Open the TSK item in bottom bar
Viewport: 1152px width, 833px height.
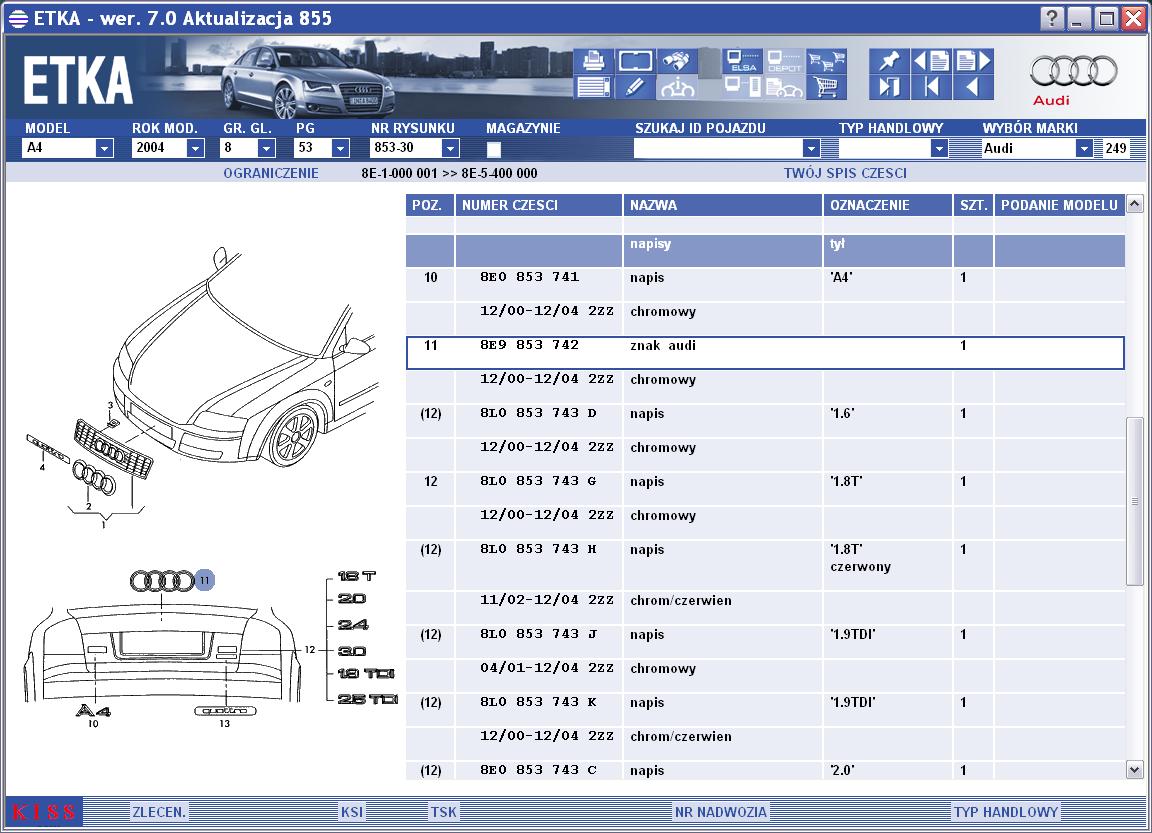443,812
